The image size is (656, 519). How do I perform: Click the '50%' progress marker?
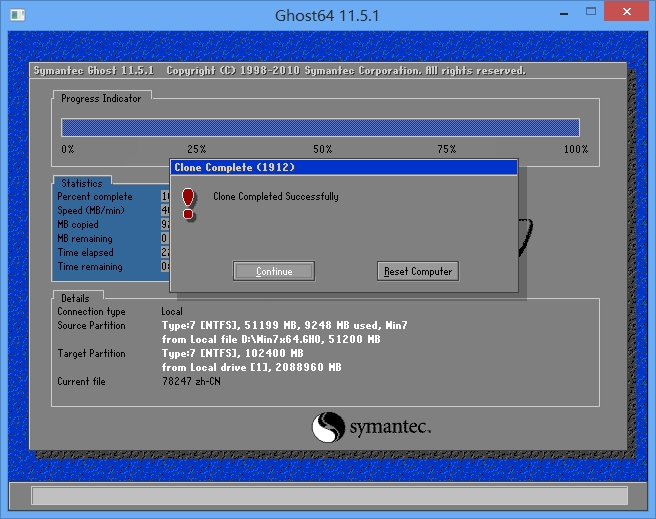(x=323, y=149)
